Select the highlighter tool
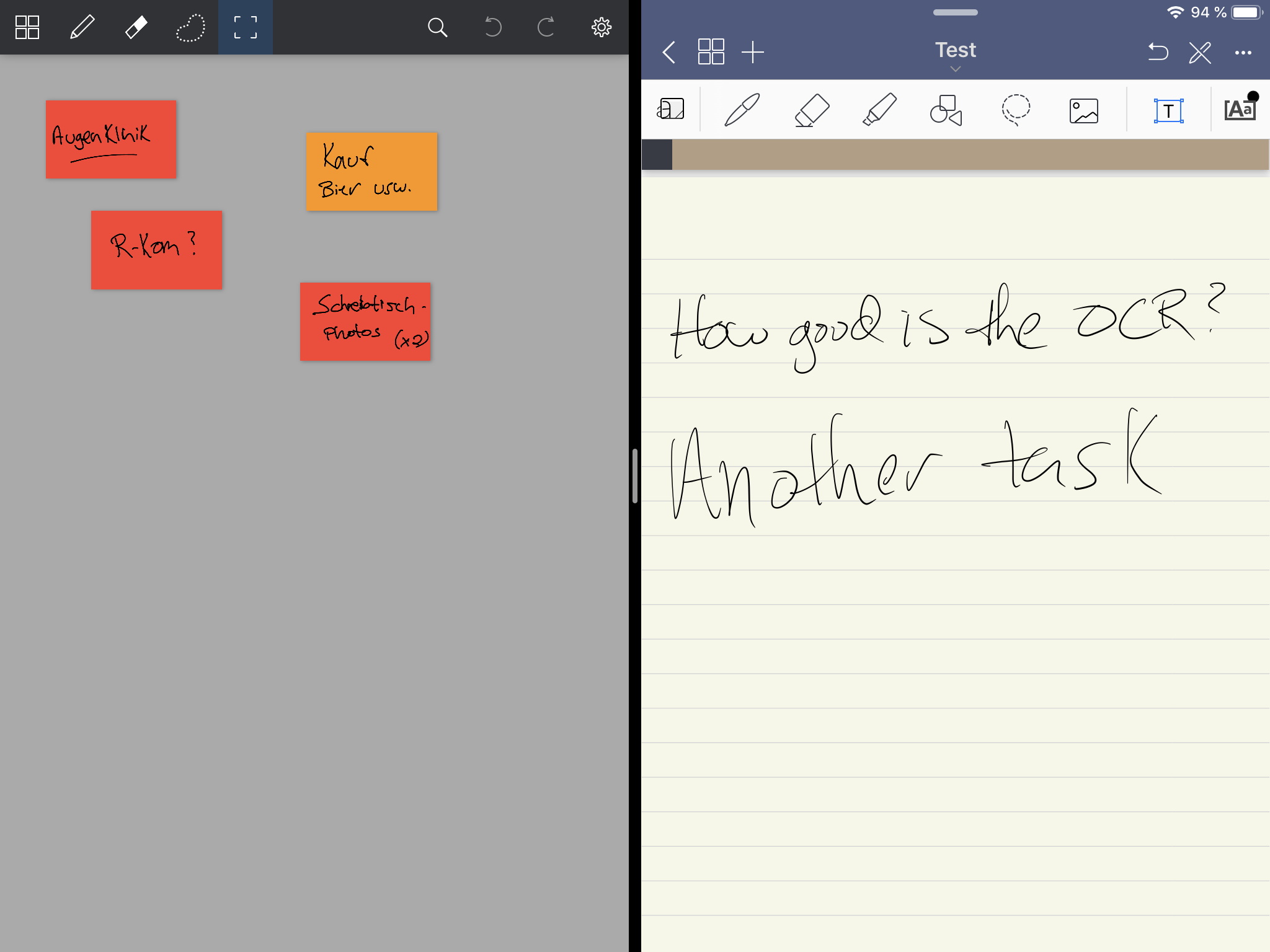1270x952 pixels. [x=879, y=110]
